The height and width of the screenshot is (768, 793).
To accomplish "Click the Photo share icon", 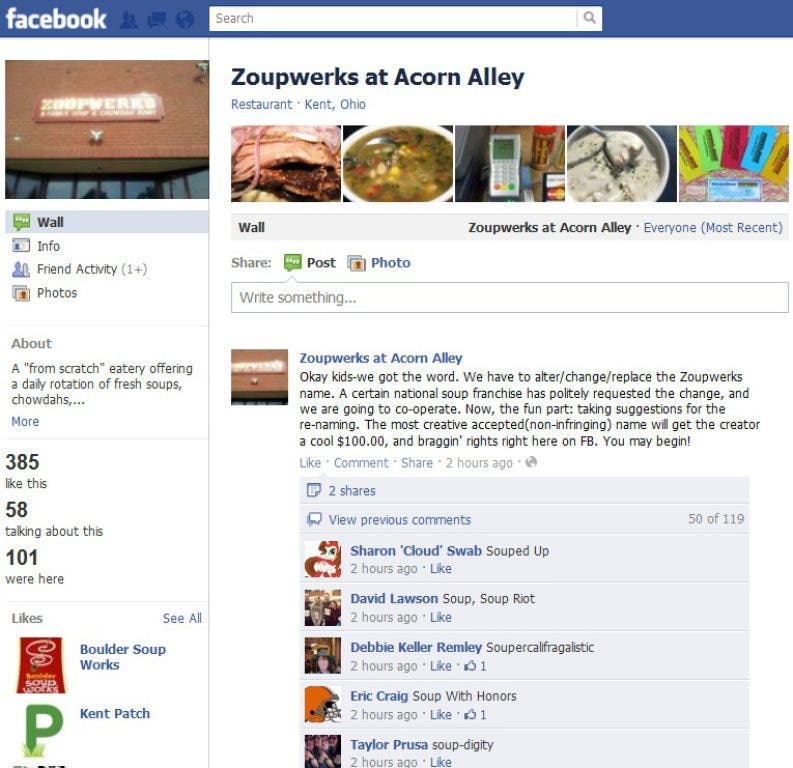I will point(357,263).
